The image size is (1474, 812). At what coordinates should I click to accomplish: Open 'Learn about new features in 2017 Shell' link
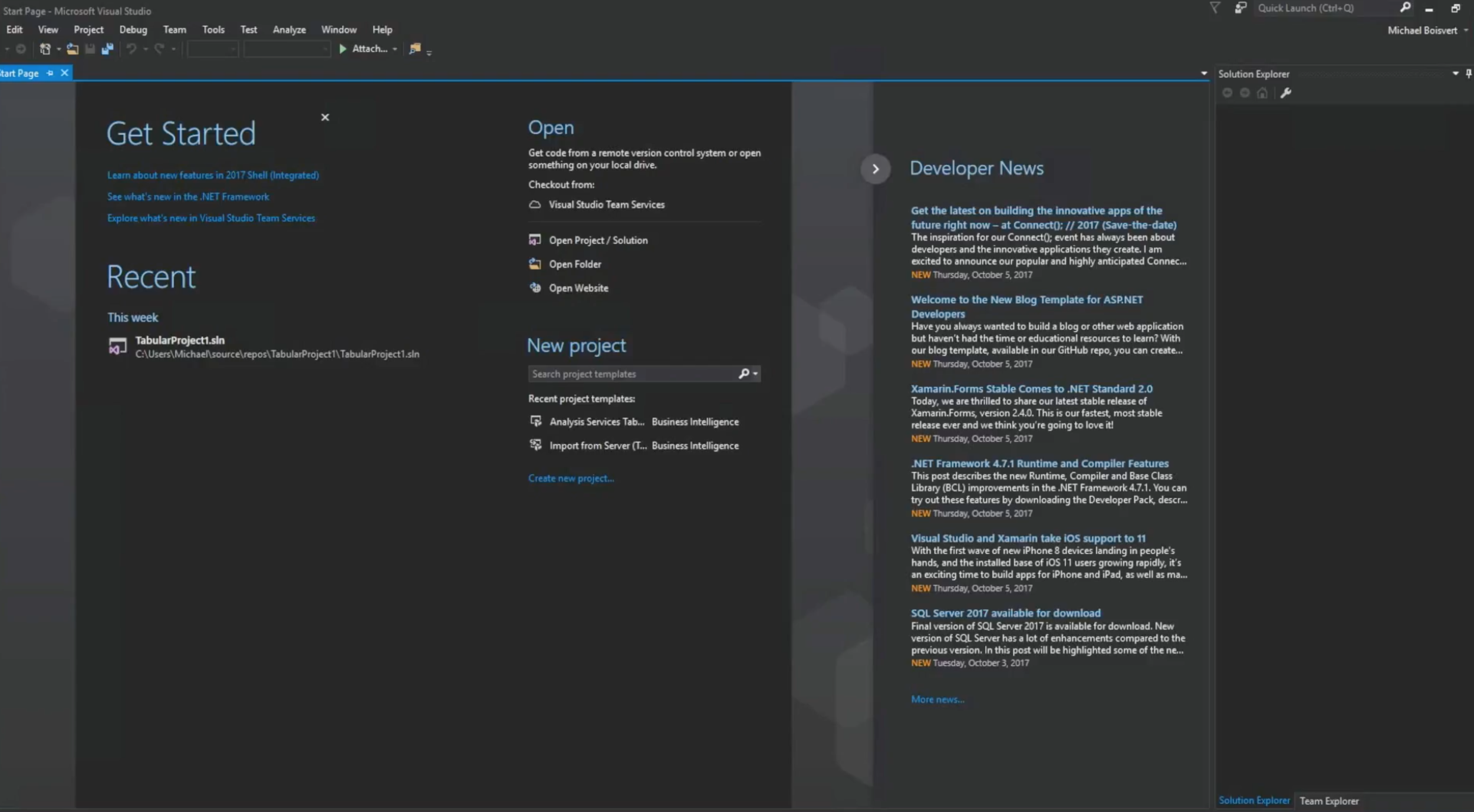[x=213, y=175]
